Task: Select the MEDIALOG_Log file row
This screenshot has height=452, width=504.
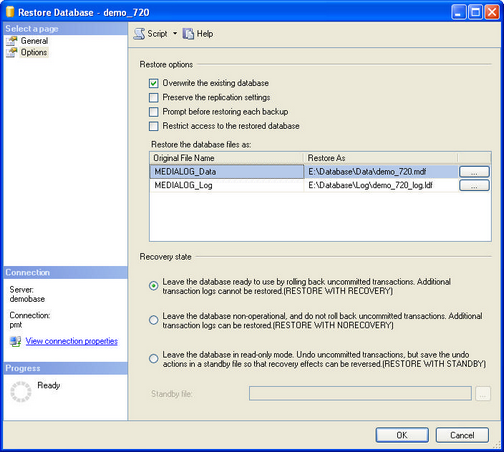Action: pos(304,185)
